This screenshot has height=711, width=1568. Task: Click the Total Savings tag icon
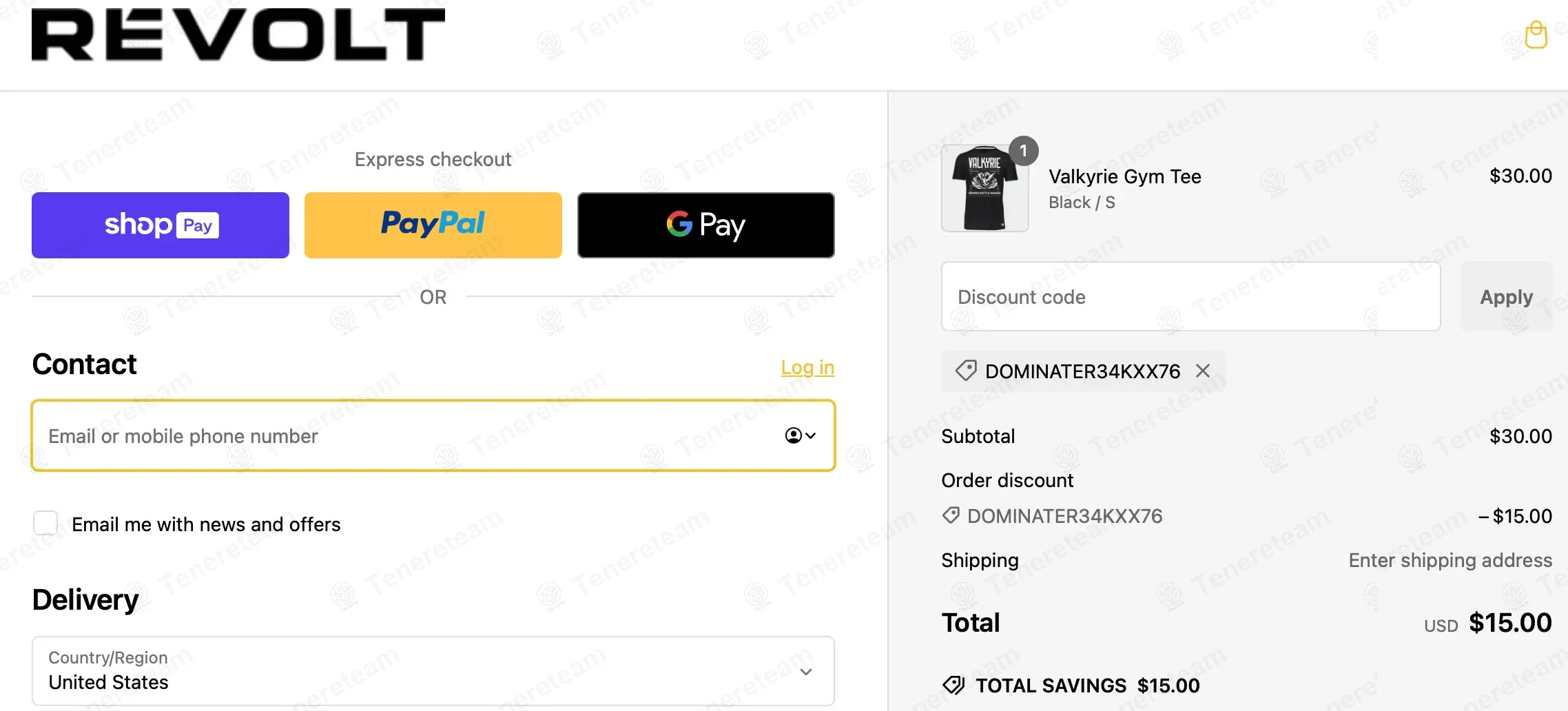pos(953,685)
